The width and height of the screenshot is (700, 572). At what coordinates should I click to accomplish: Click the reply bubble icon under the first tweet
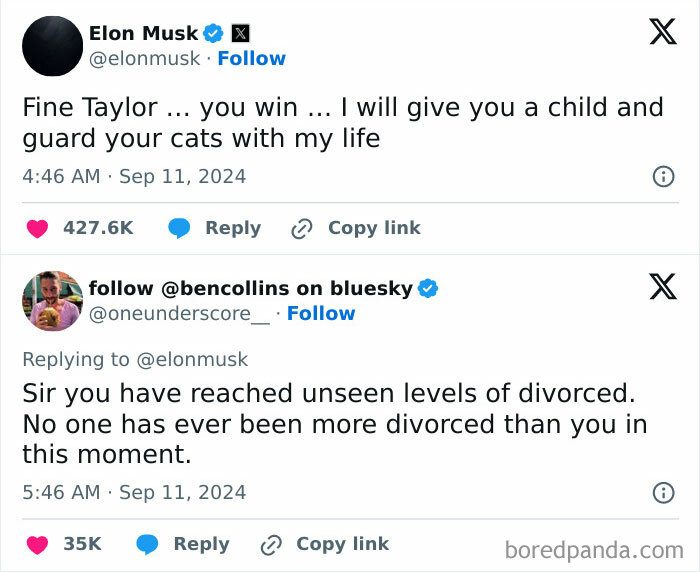click(x=180, y=229)
